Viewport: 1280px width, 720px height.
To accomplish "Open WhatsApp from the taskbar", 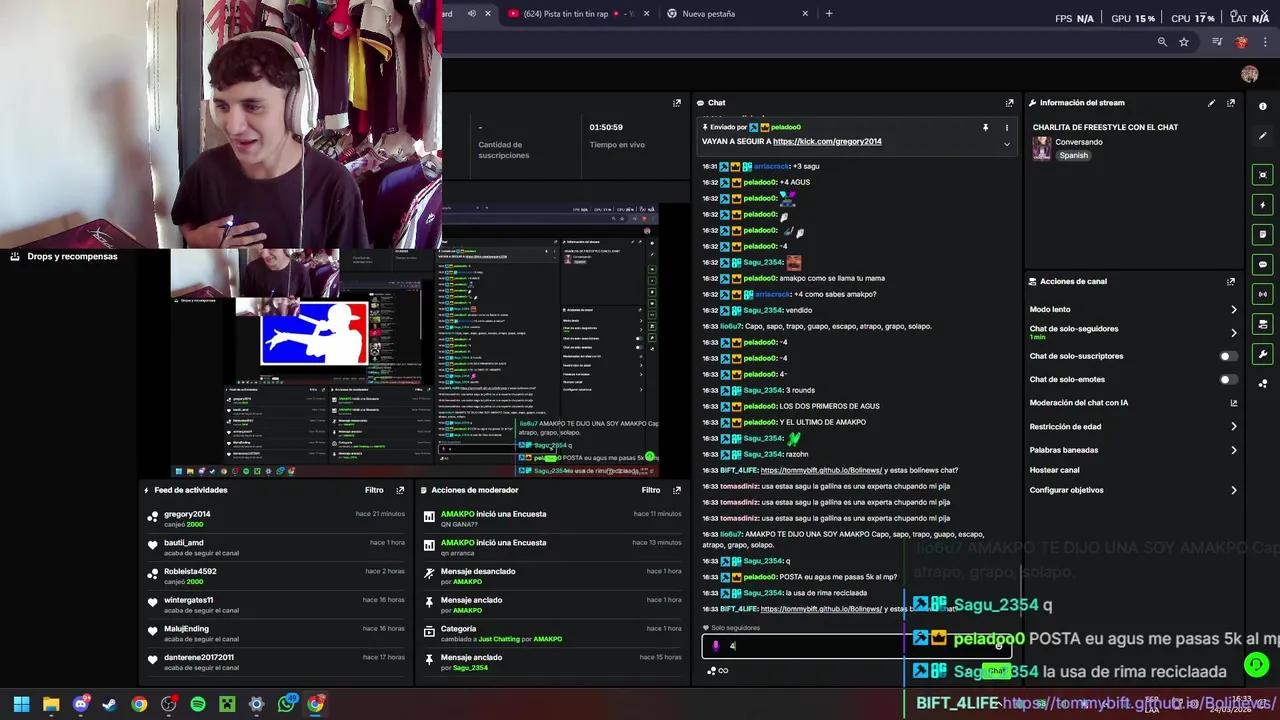I will [286, 704].
